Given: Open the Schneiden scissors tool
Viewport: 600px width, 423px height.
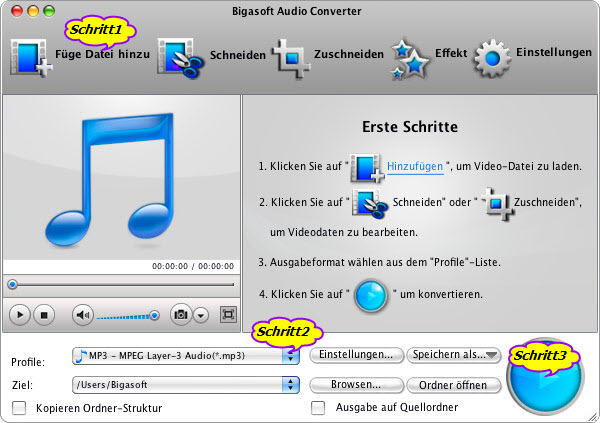Looking at the screenshot, I should point(181,58).
